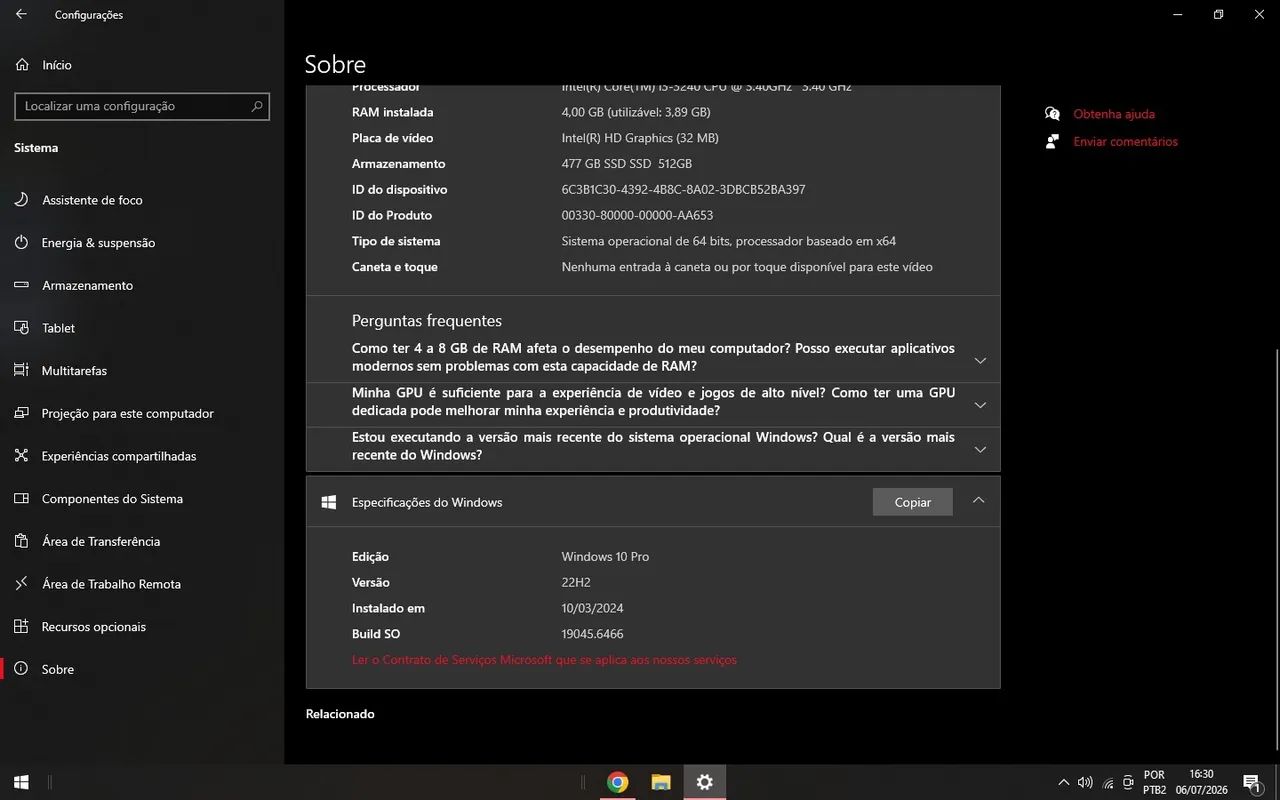The height and width of the screenshot is (800, 1280).
Task: Click the 4,00 GB installed RAM value
Action: pyautogui.click(x=636, y=113)
